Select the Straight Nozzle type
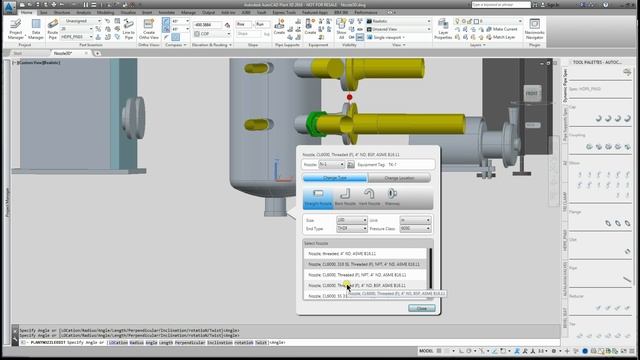 pyautogui.click(x=318, y=198)
